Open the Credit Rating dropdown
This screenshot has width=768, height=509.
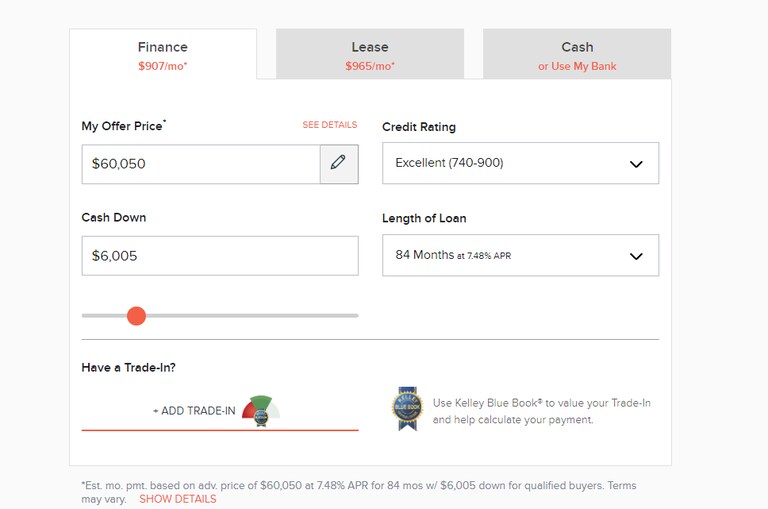520,163
